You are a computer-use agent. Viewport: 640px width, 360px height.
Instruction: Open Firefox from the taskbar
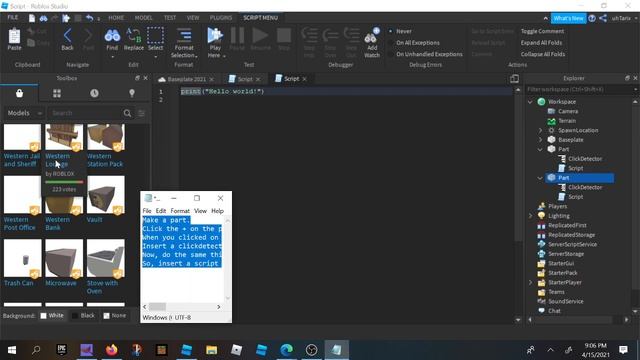[111, 350]
